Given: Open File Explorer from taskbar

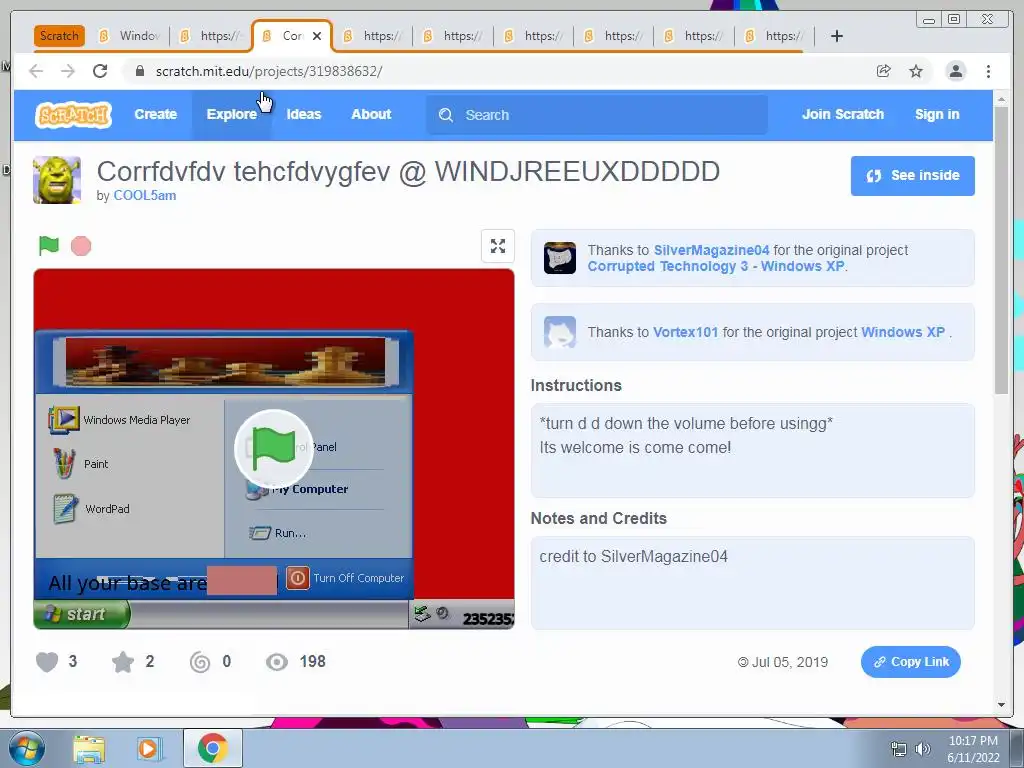Looking at the screenshot, I should point(89,749).
